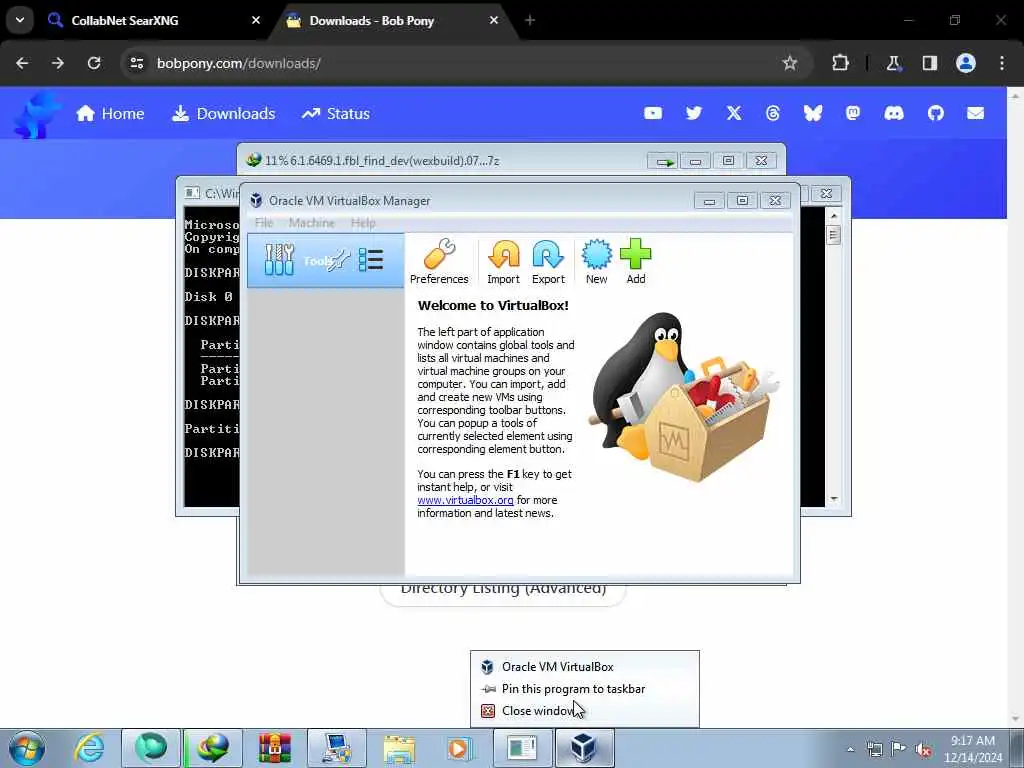Open Bob Pony's Mastodon icon
This screenshot has width=1024, height=768.
coord(853,114)
